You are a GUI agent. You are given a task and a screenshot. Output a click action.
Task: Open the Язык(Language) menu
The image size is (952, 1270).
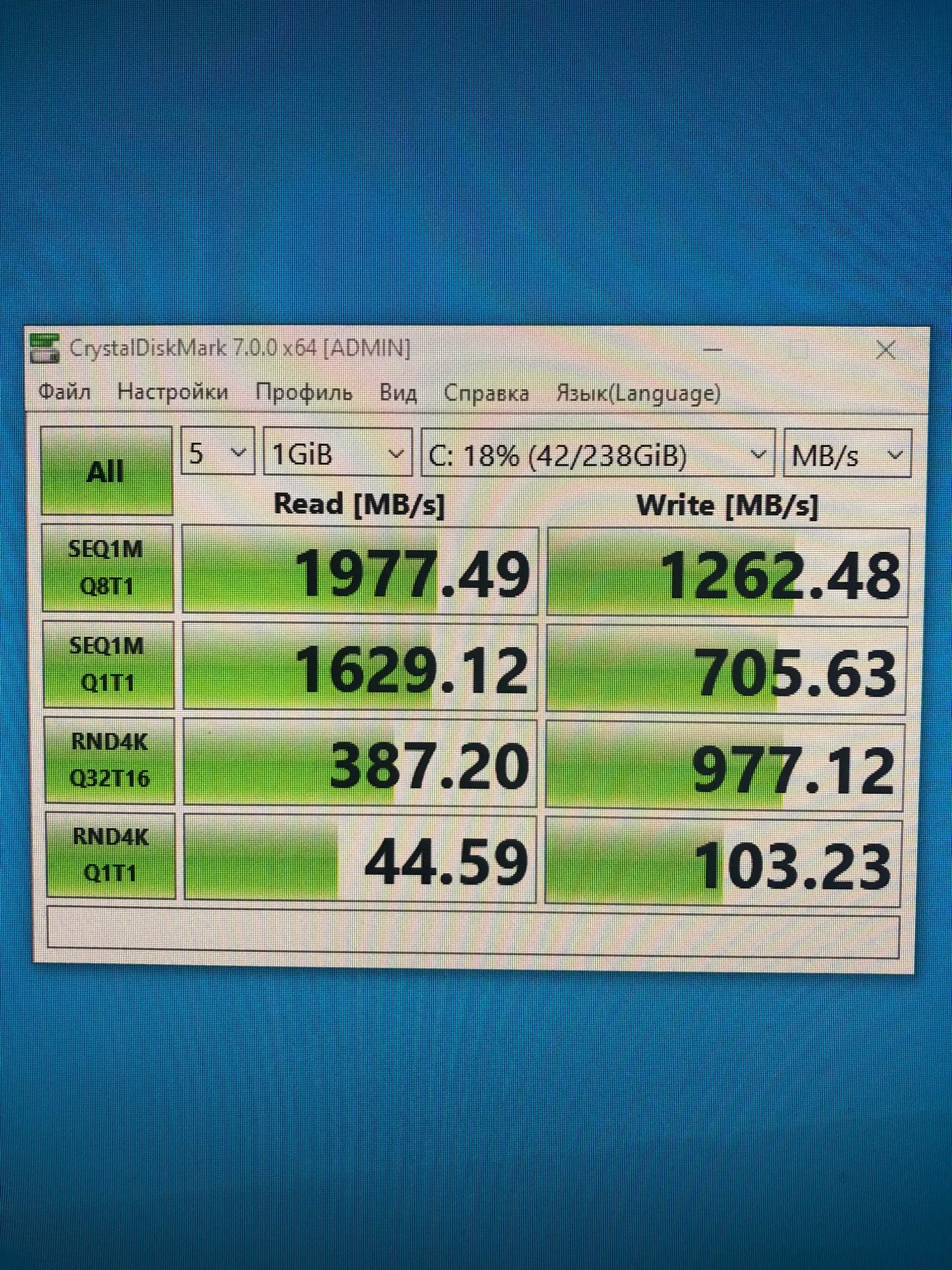pos(638,394)
